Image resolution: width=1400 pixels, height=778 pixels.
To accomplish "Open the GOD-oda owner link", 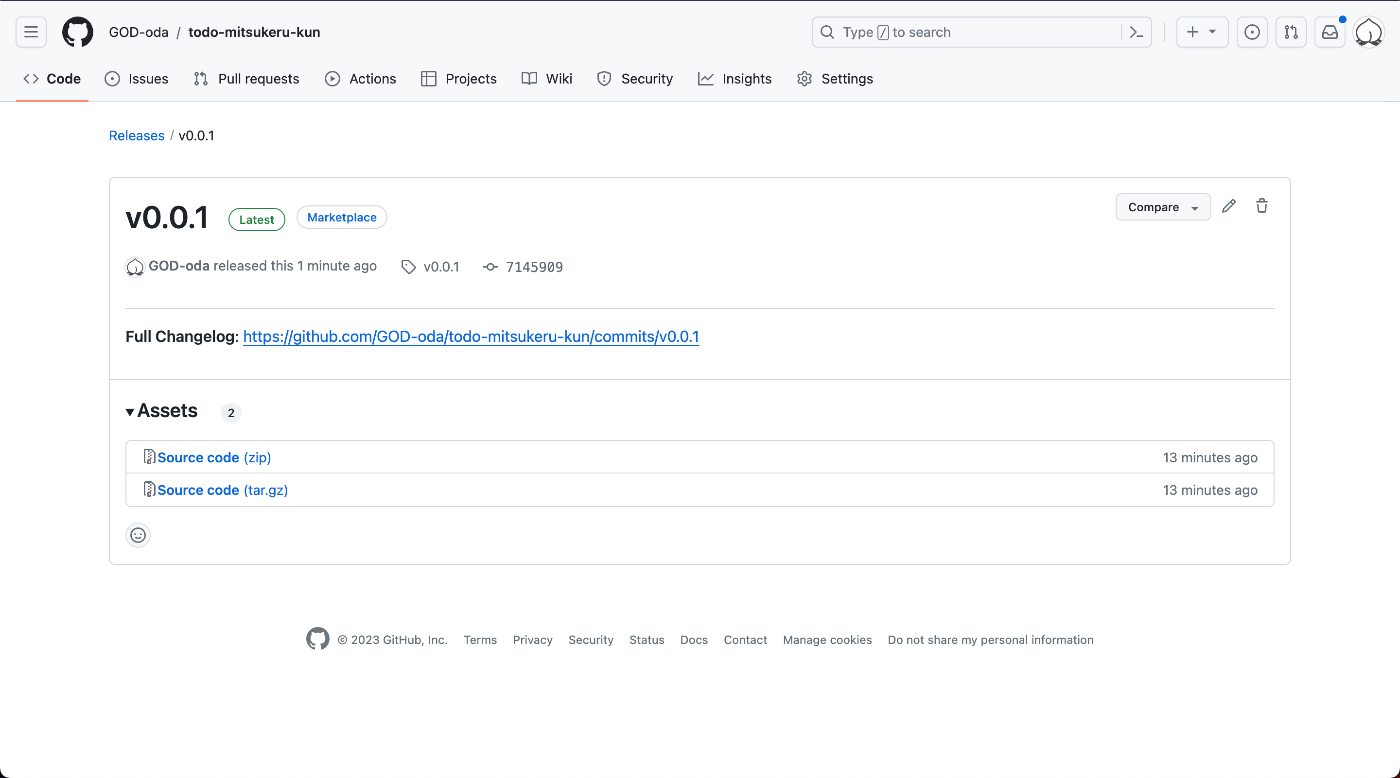I will pyautogui.click(x=139, y=32).
